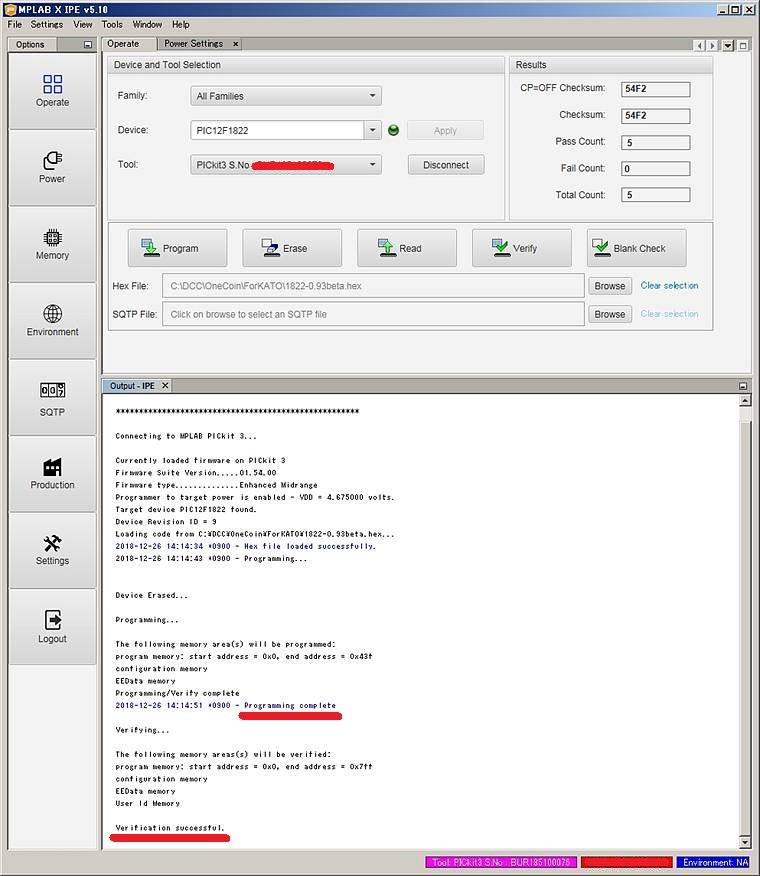Click 'Target device PIC12F1822 found.' line
The image size is (760, 876).
pos(186,510)
